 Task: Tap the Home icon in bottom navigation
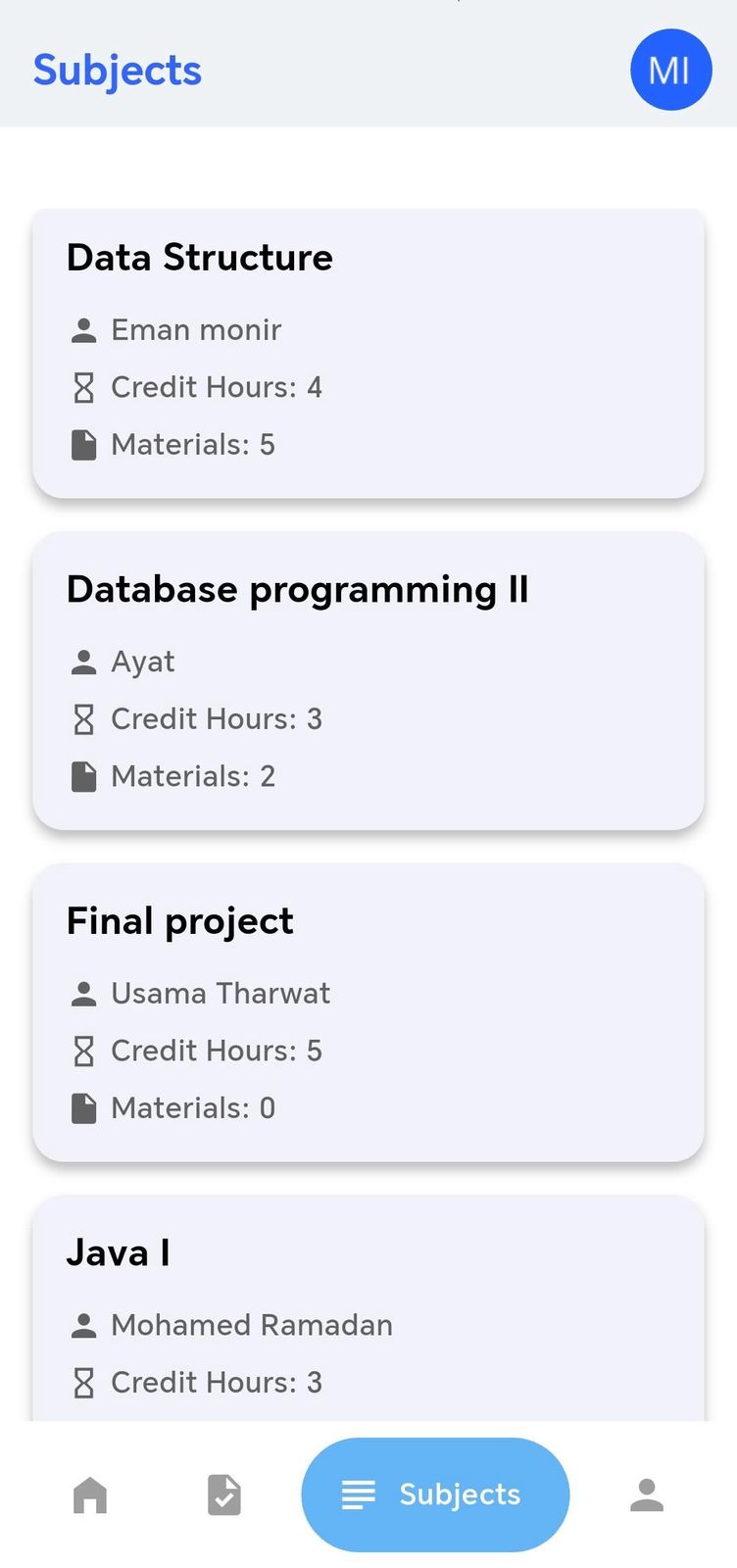(89, 1494)
